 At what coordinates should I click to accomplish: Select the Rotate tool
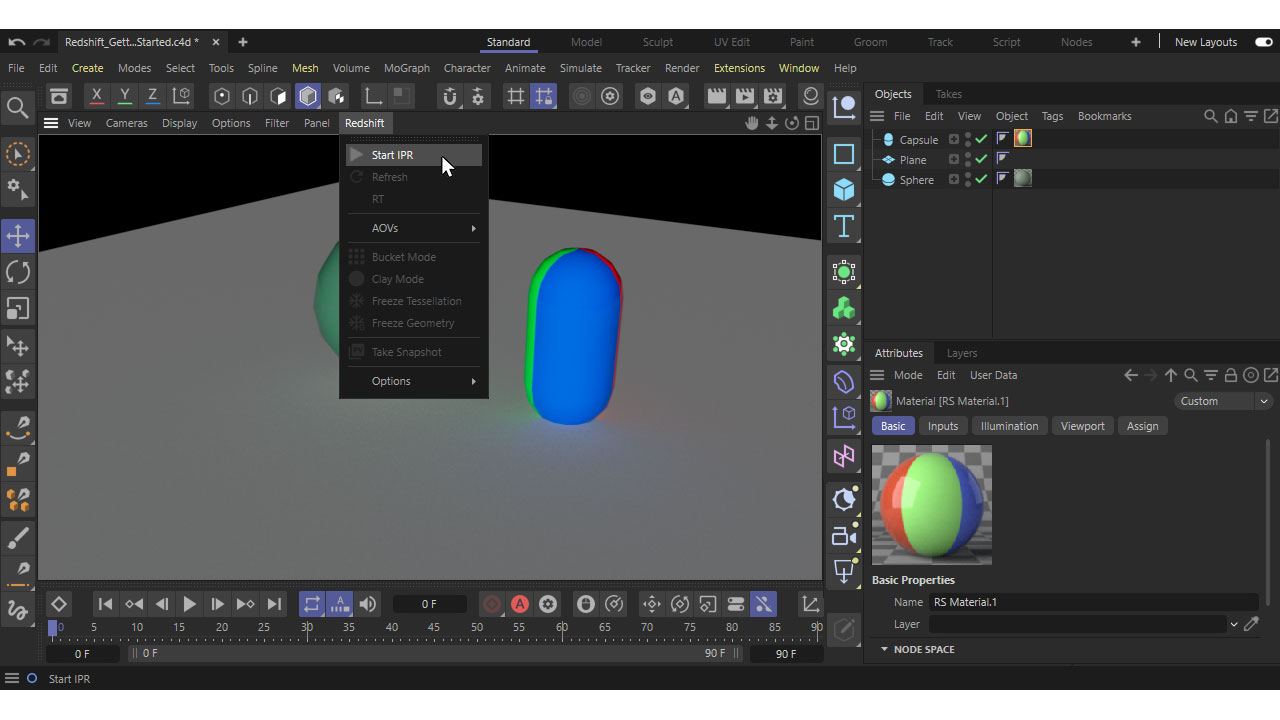pos(17,271)
